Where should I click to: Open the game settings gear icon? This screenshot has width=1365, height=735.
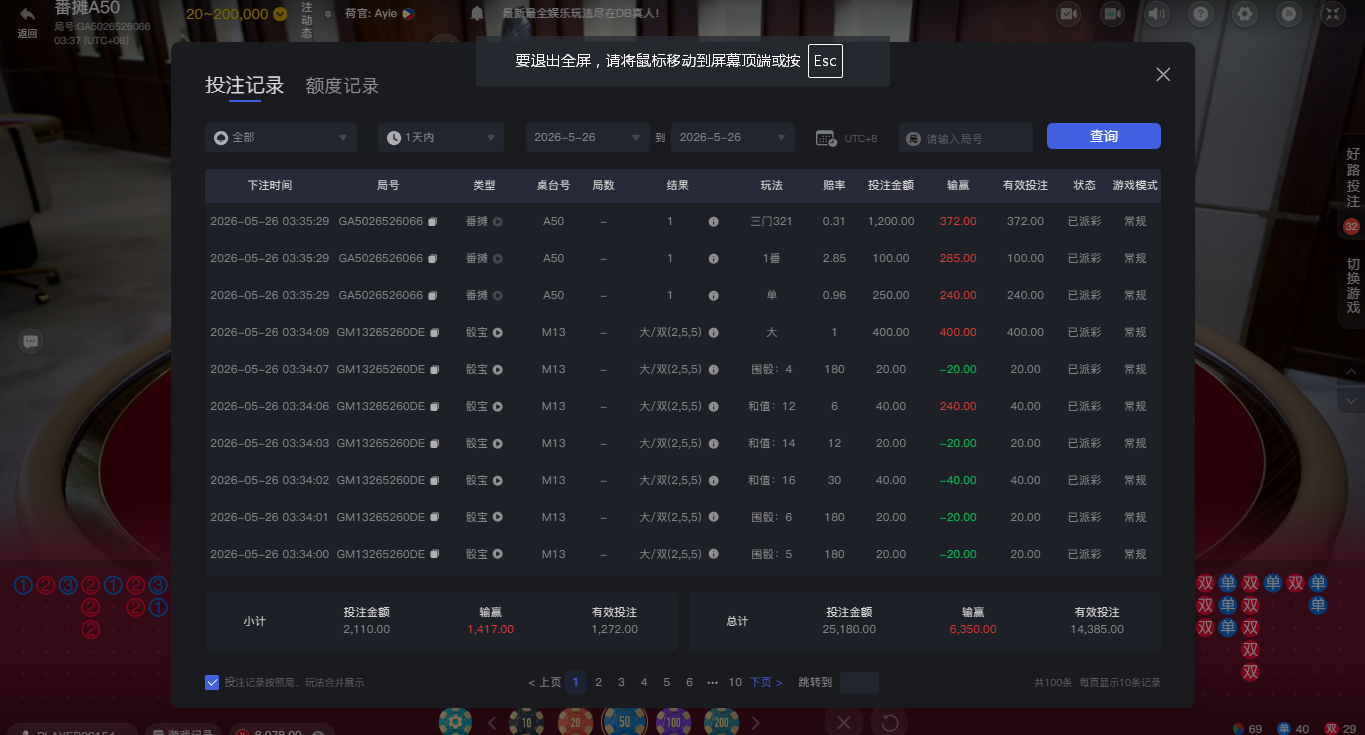(1245, 13)
